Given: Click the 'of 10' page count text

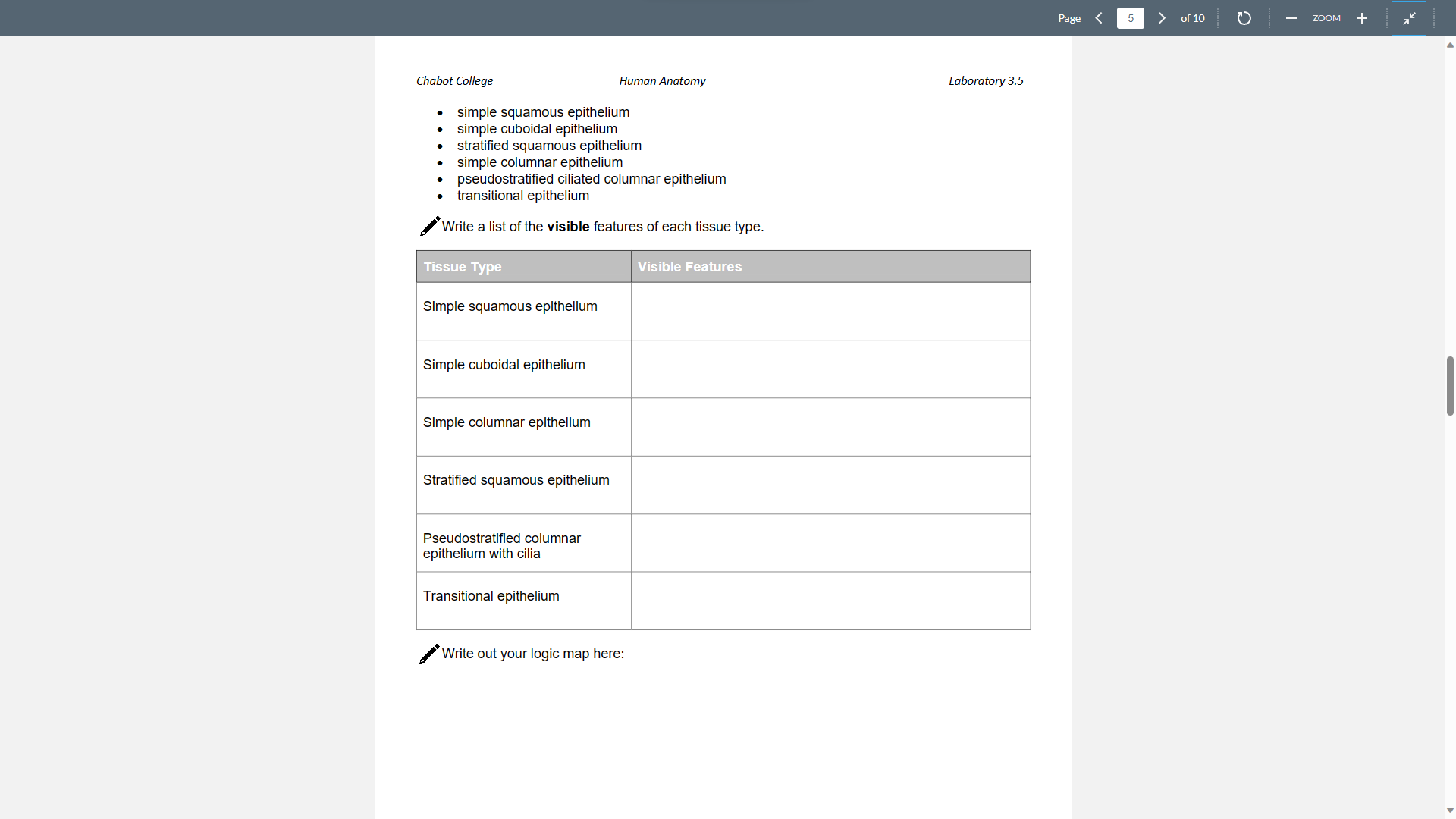Looking at the screenshot, I should (1192, 18).
